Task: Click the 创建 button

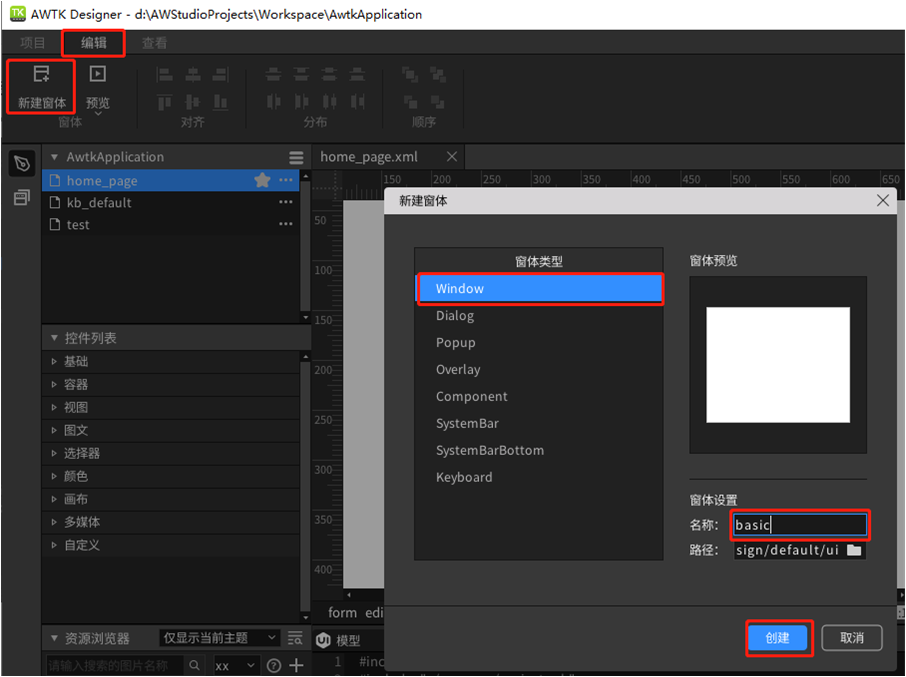Action: [778, 638]
